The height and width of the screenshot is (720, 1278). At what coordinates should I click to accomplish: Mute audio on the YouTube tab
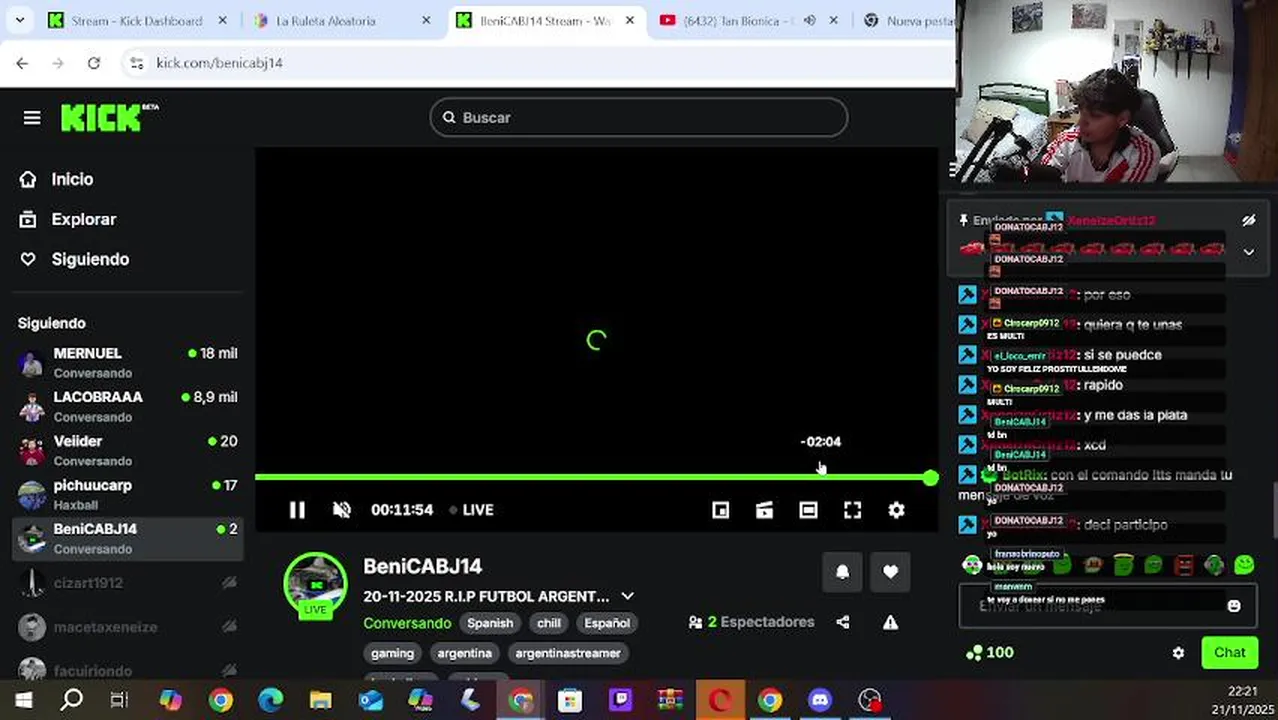(809, 20)
